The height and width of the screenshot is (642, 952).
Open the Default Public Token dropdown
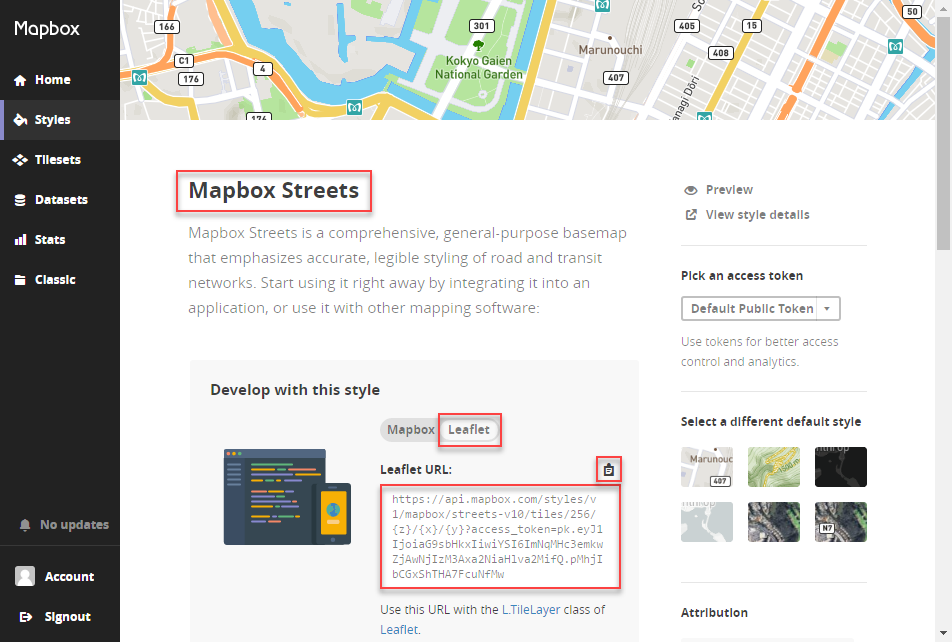760,308
